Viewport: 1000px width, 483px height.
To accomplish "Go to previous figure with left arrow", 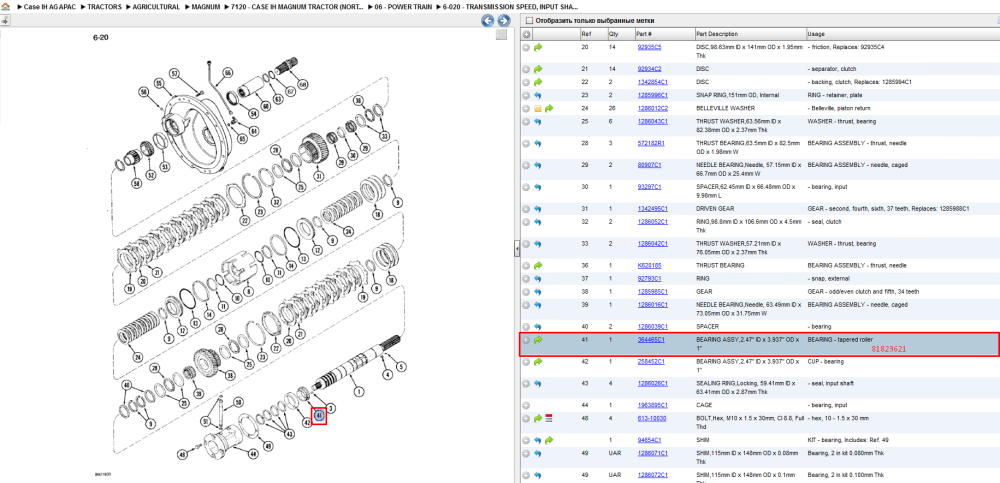I will (x=487, y=21).
